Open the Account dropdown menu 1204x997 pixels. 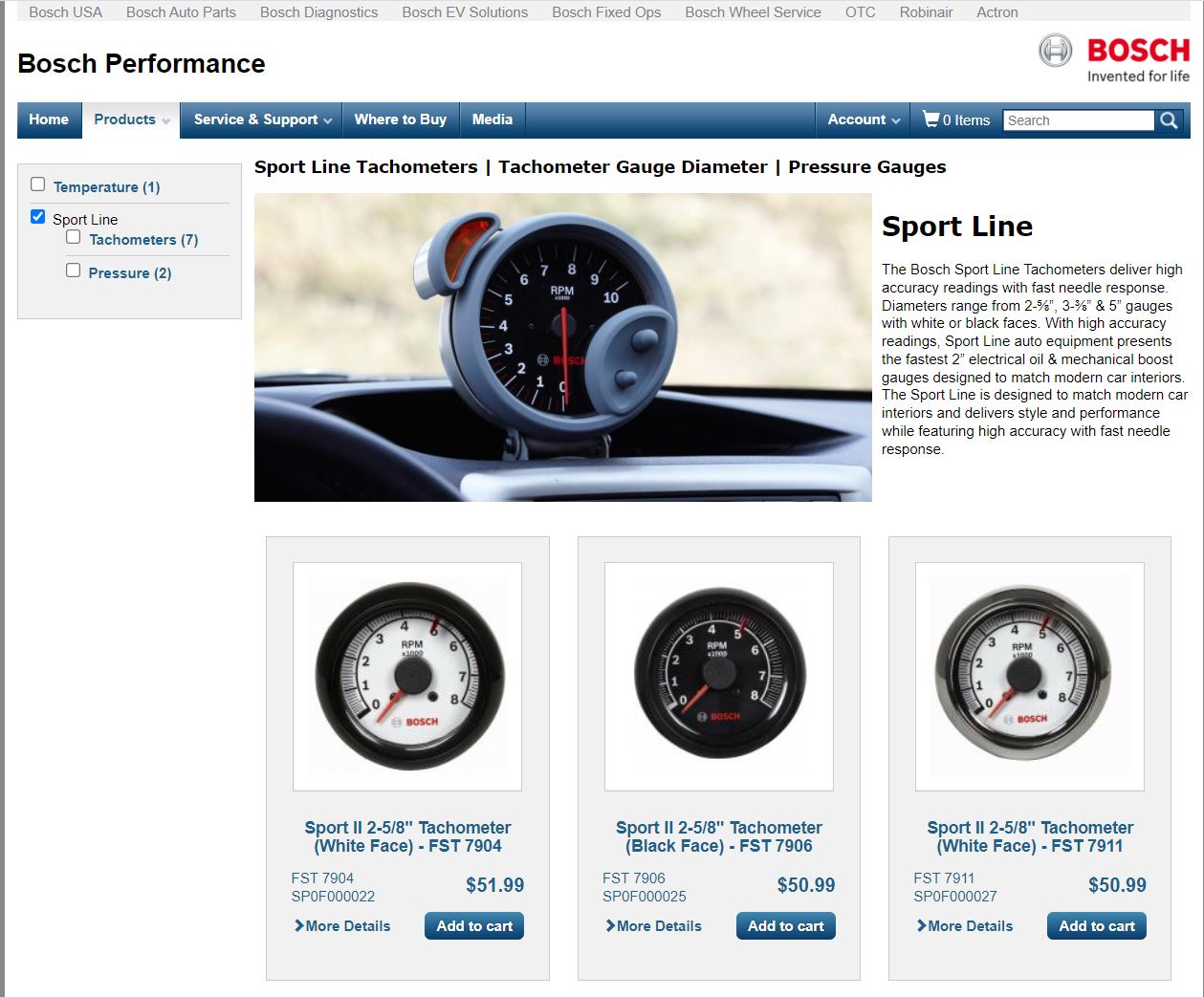tap(863, 120)
